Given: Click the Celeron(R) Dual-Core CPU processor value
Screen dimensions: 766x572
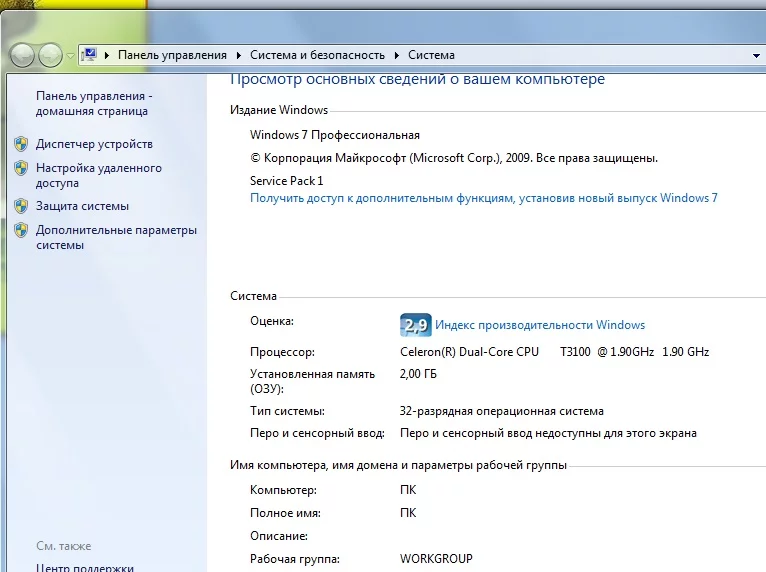Looking at the screenshot, I should pyautogui.click(x=554, y=352).
